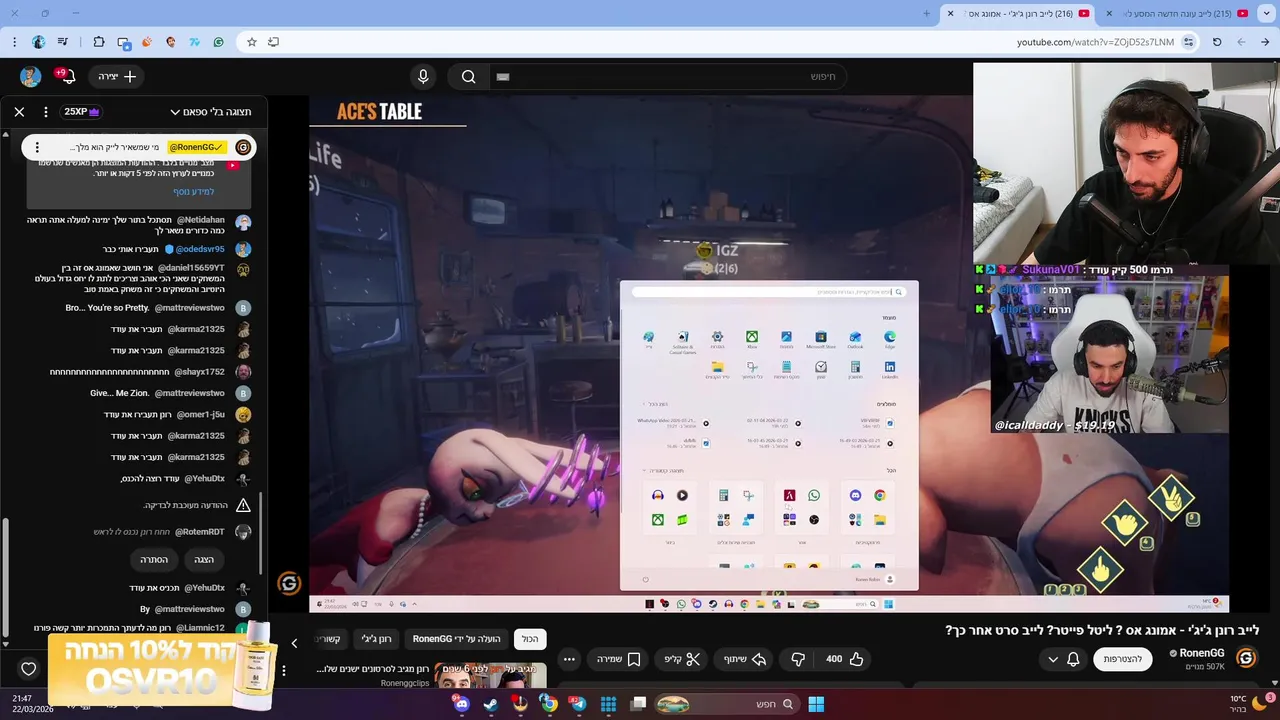1280x720 pixels.
Task: Reload the page
Action: pos(1217,42)
